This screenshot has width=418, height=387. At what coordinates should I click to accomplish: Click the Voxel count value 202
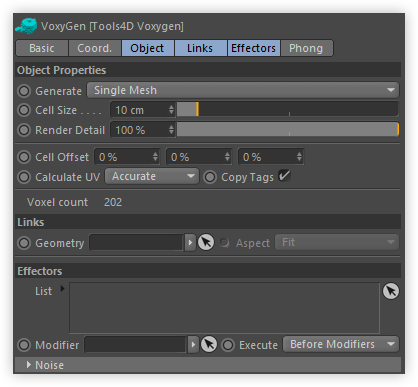113,202
